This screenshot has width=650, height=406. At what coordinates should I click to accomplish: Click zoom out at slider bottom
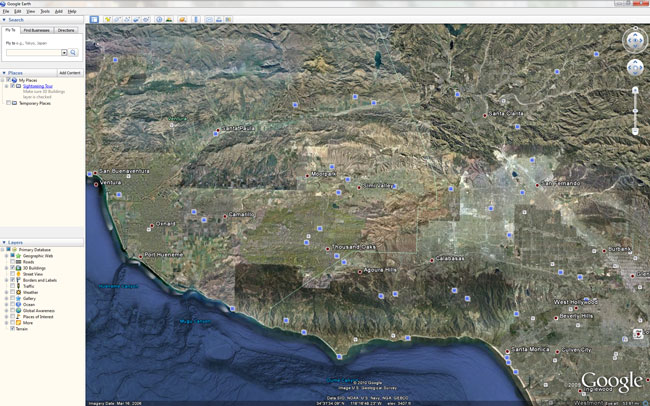click(x=635, y=131)
